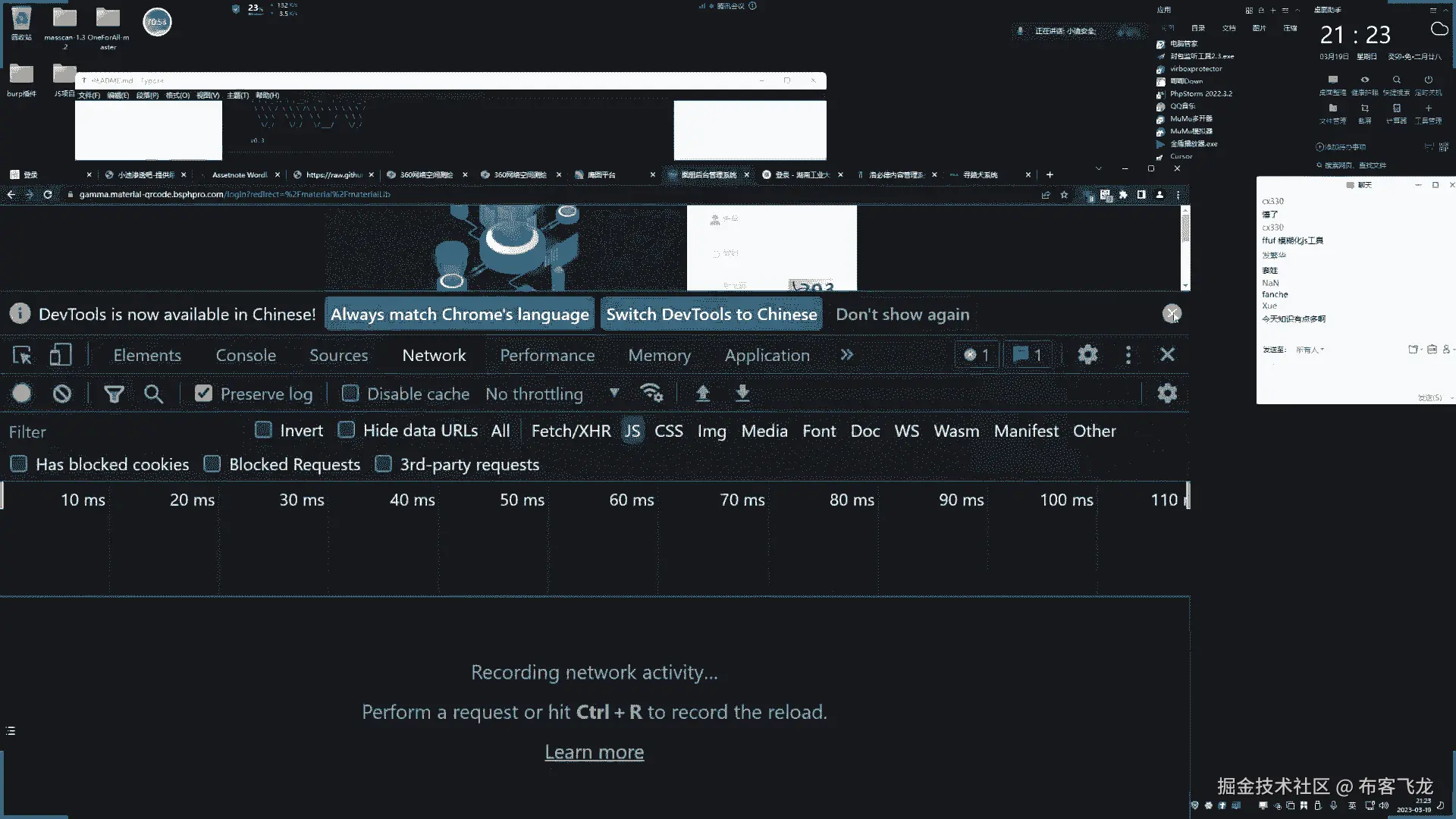This screenshot has width=1456, height=819.
Task: Click Switch DevTools to Chinese button
Action: click(711, 314)
